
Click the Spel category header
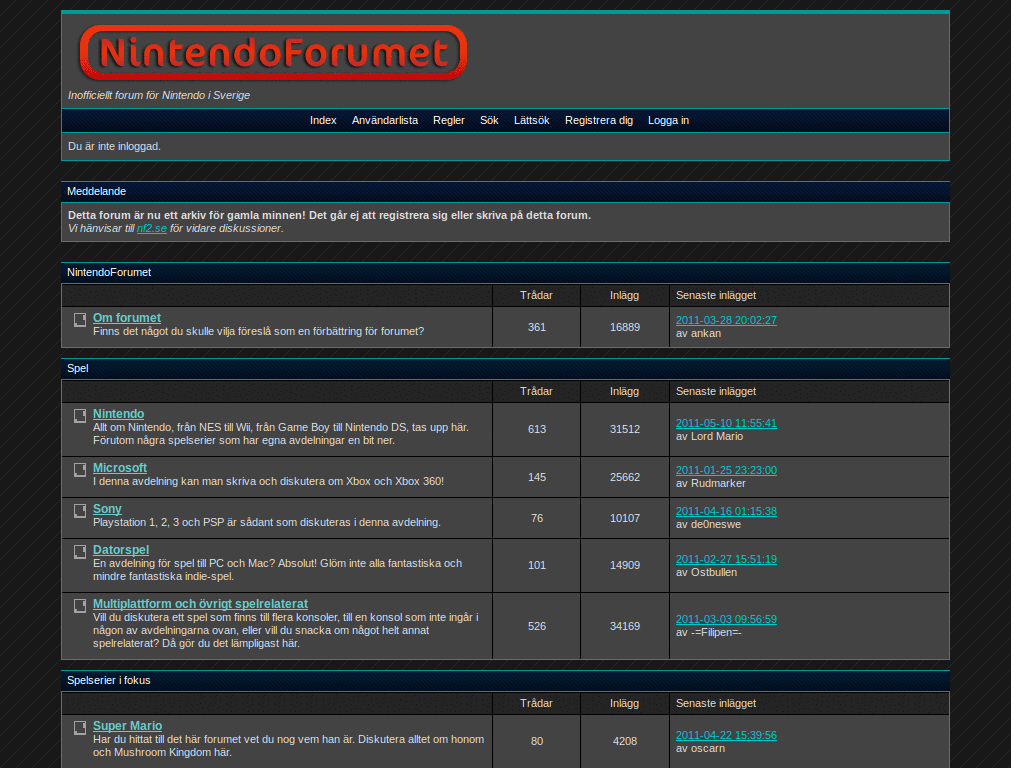point(505,368)
